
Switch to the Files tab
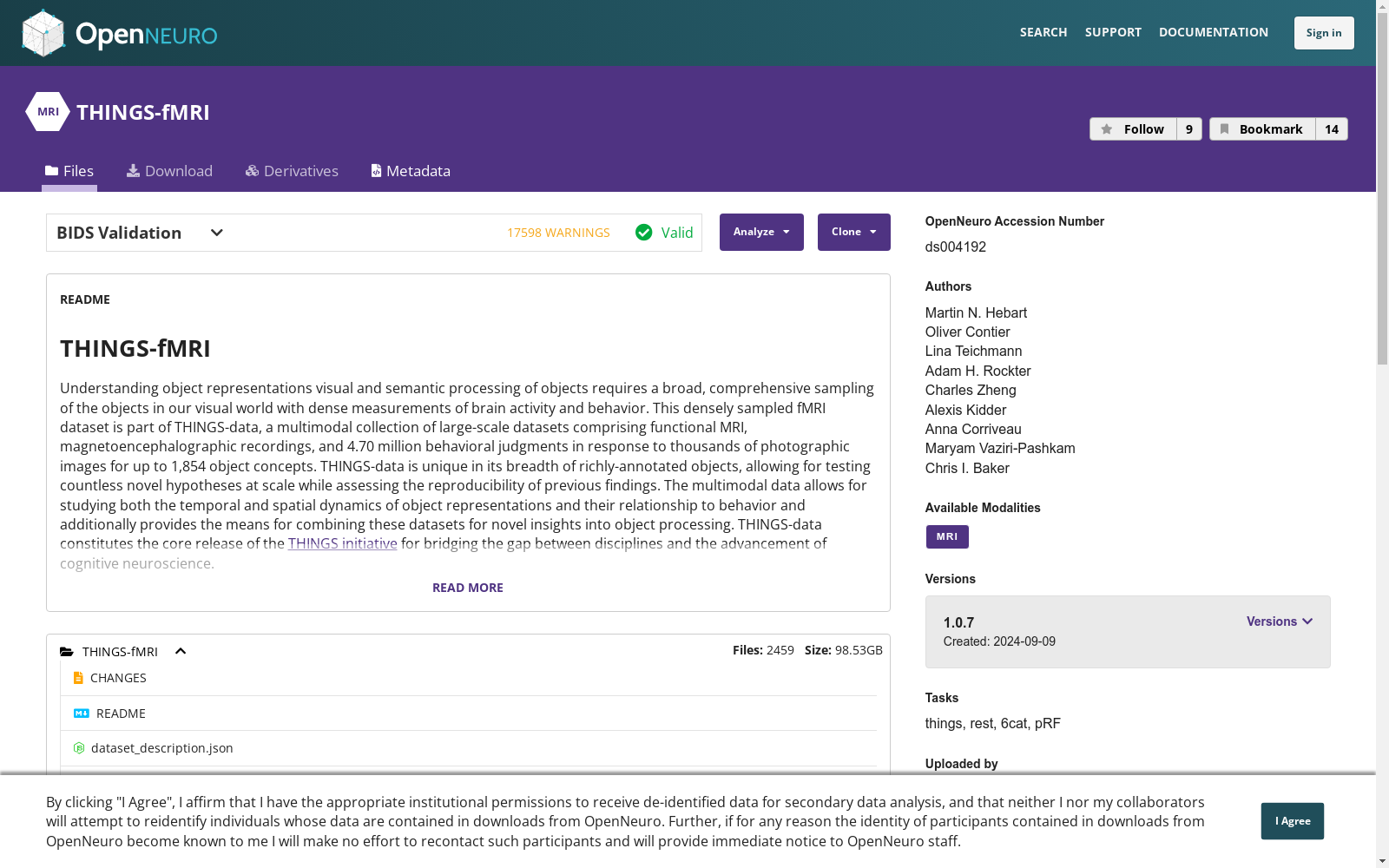69,171
